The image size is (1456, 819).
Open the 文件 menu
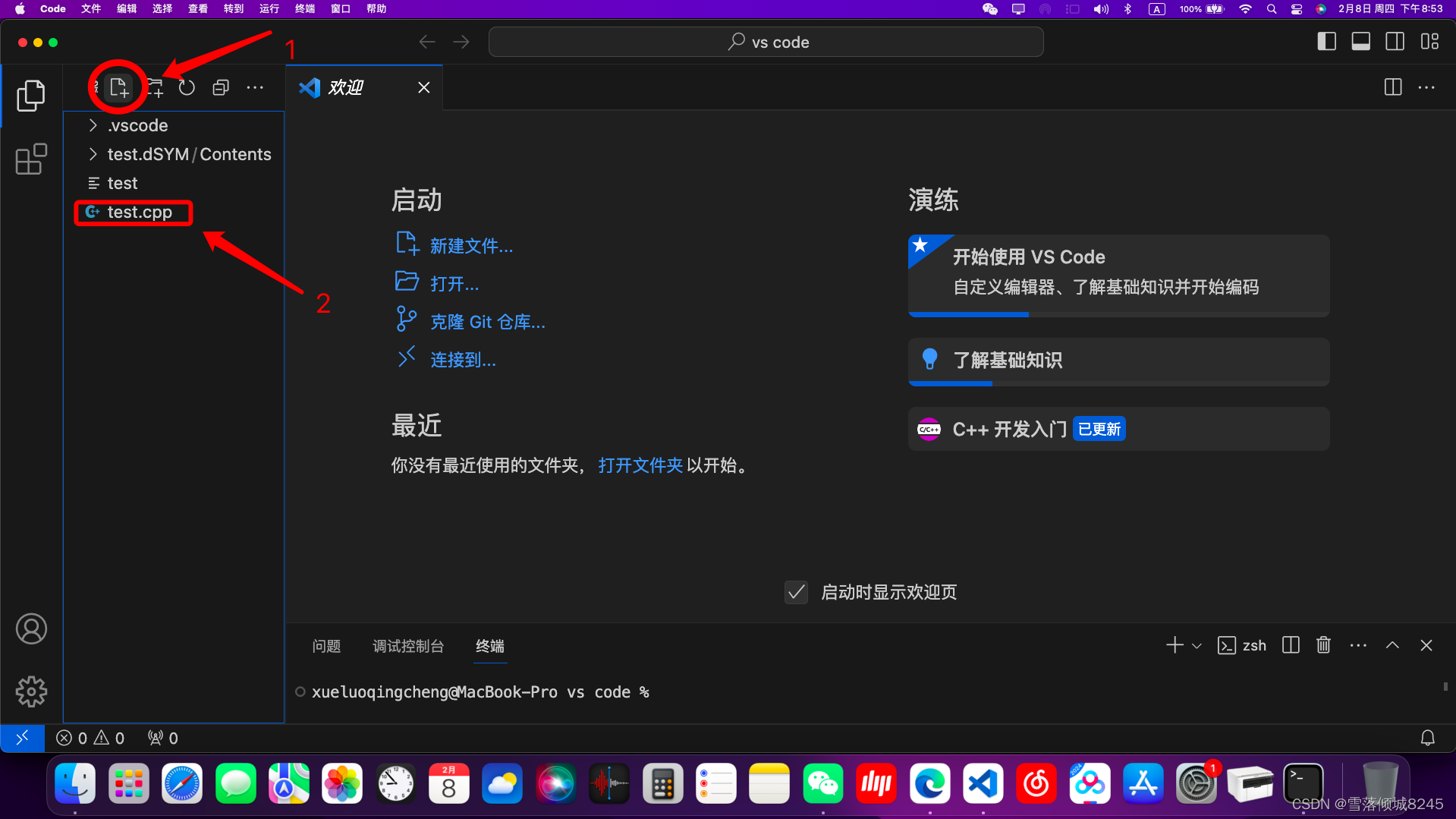click(x=91, y=8)
